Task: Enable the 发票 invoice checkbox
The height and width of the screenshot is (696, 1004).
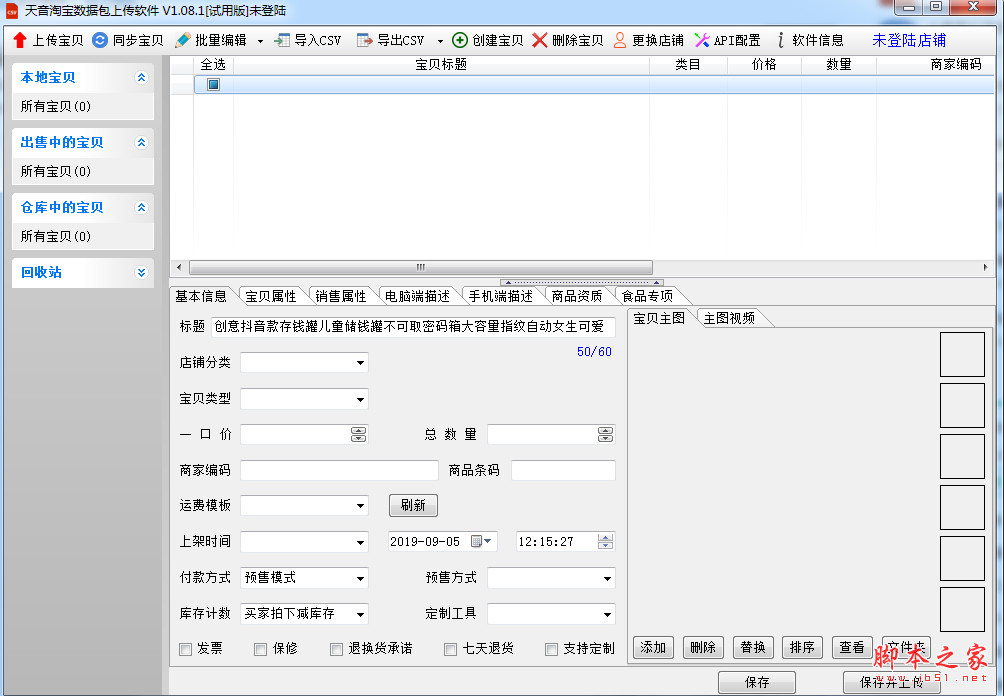Action: click(184, 649)
